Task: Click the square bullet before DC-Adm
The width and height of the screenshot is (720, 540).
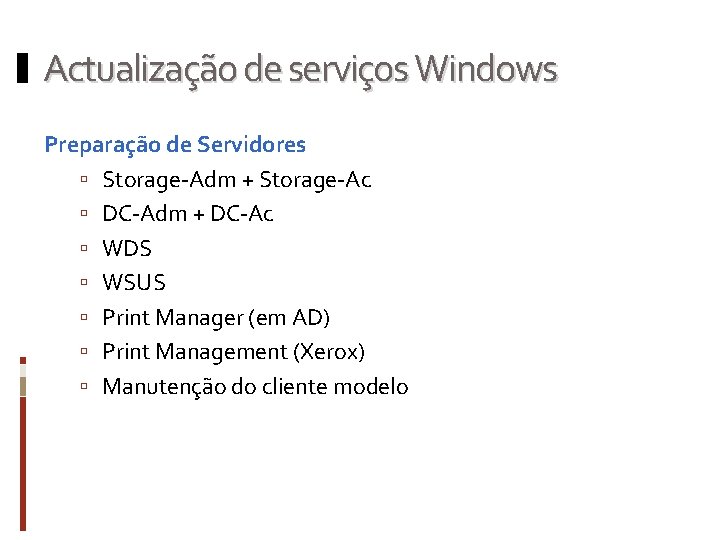Action: 84,213
